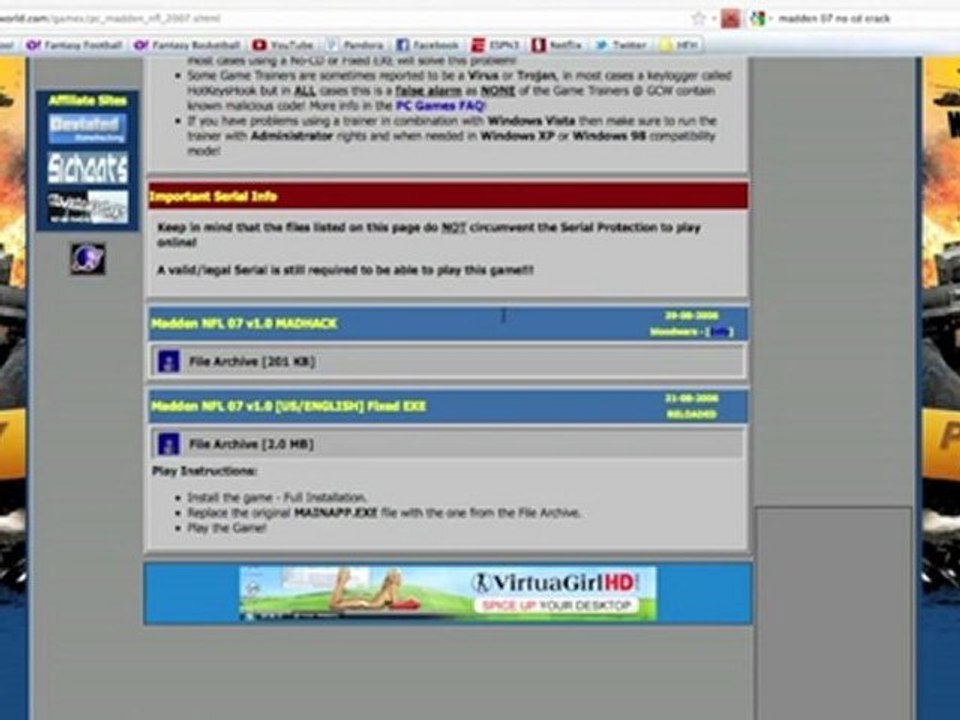The image size is (960, 720).
Task: Open the Pandora bookmark
Action: coord(355,45)
